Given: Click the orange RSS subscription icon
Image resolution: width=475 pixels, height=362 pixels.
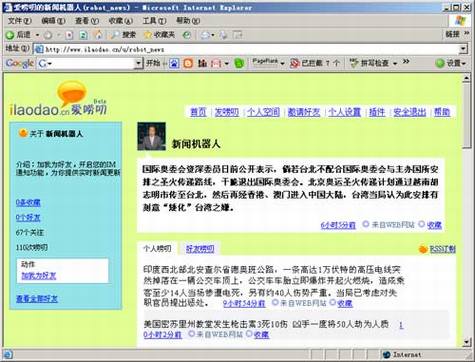Looking at the screenshot, I should (423, 249).
